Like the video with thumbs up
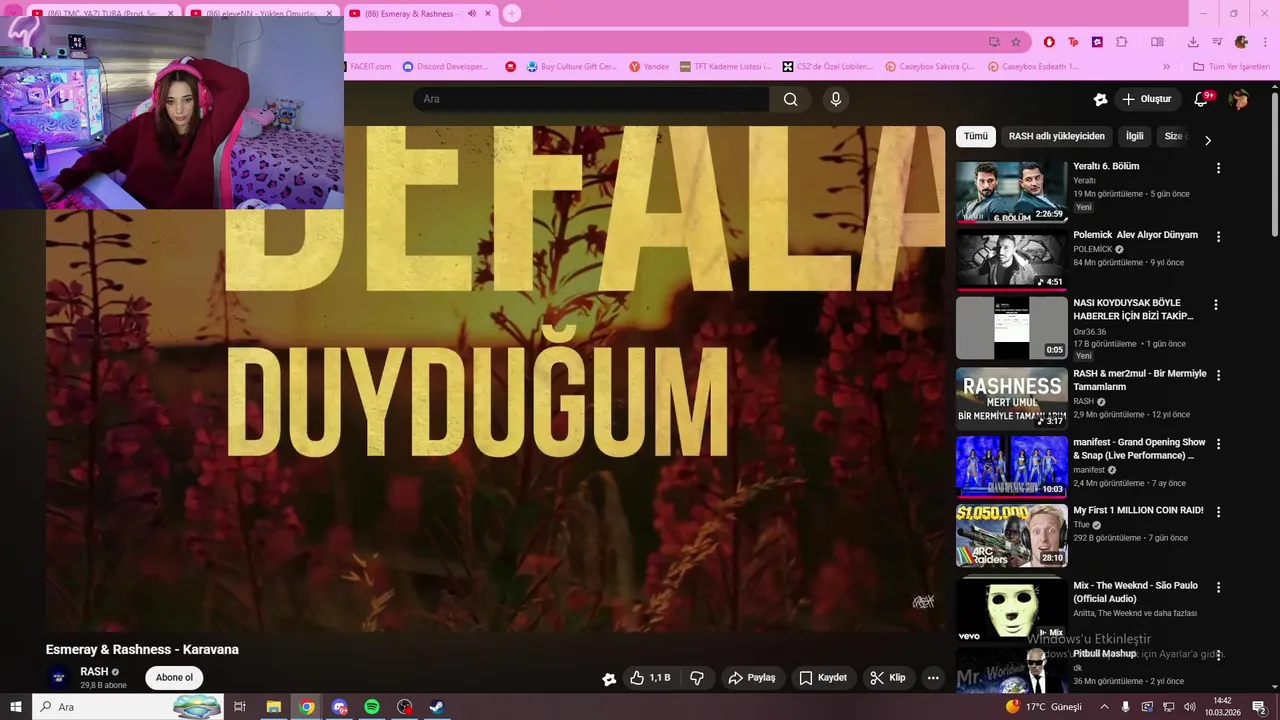 pyautogui.click(x=650, y=678)
